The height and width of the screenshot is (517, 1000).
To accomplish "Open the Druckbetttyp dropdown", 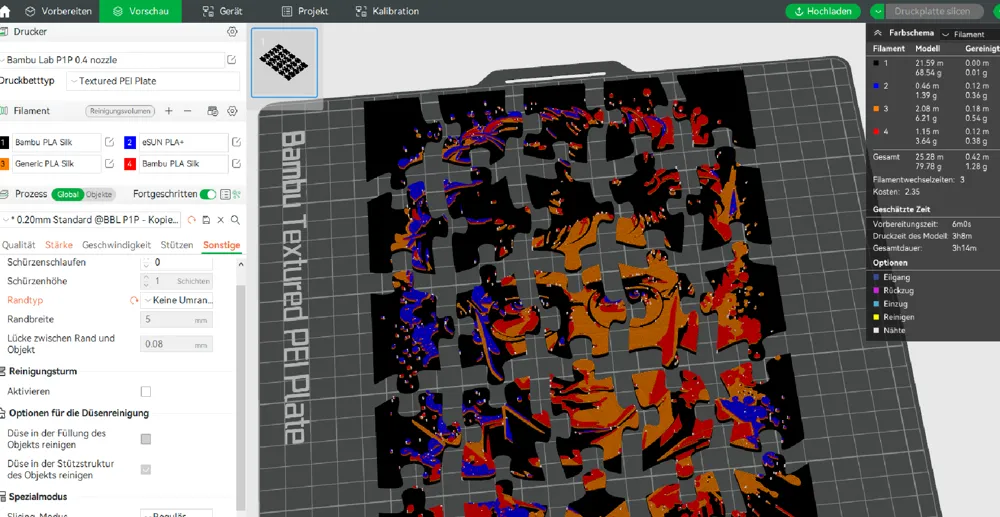I will click(x=153, y=81).
